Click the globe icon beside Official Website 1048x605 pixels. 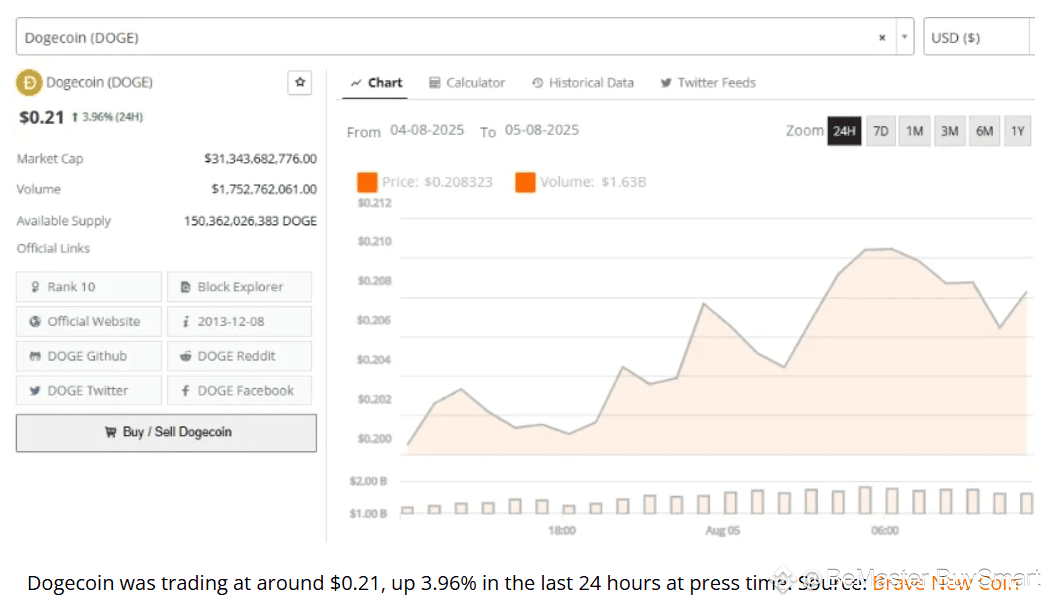pyautogui.click(x=35, y=322)
